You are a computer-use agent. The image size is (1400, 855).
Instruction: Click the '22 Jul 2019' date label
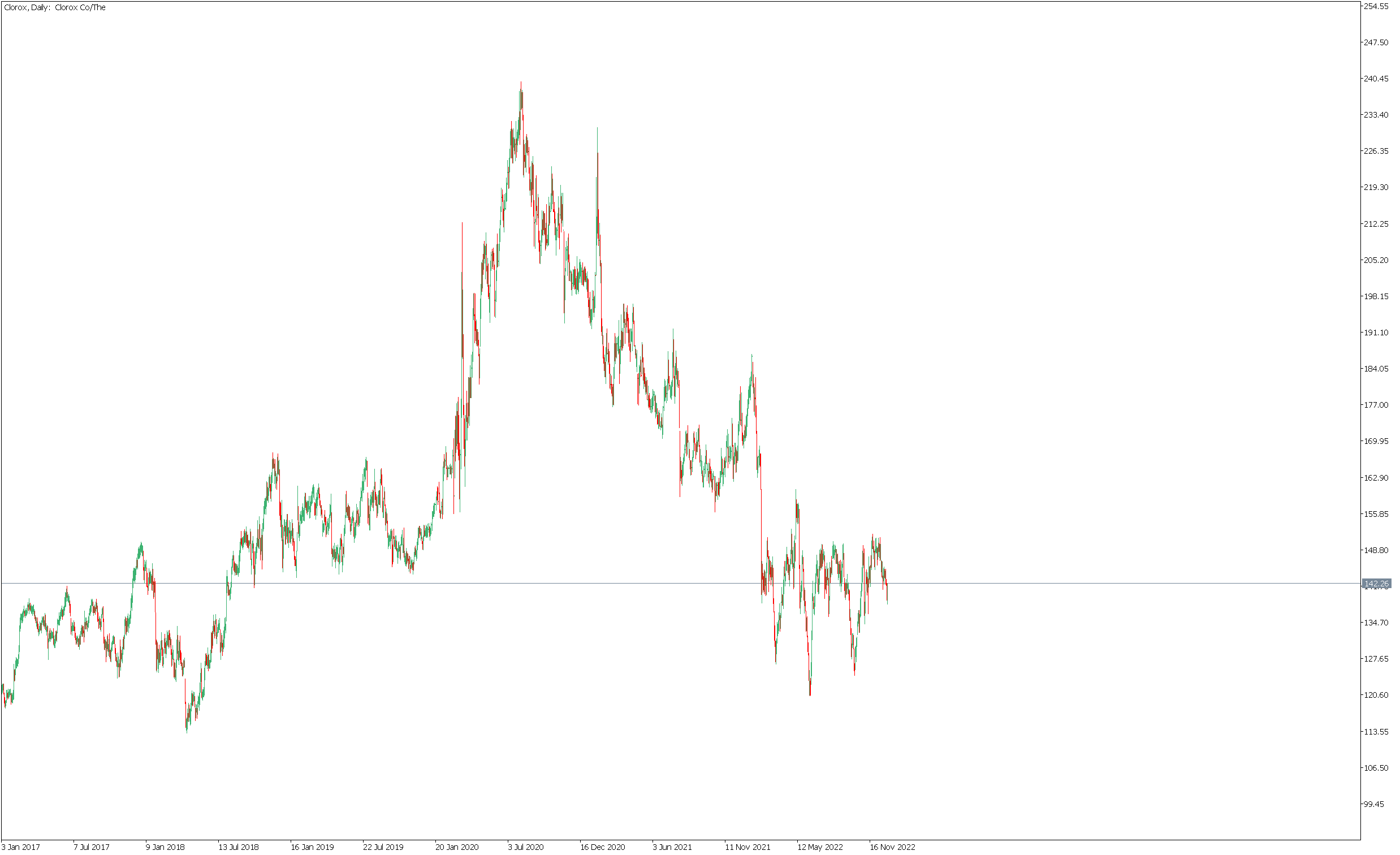click(x=383, y=847)
